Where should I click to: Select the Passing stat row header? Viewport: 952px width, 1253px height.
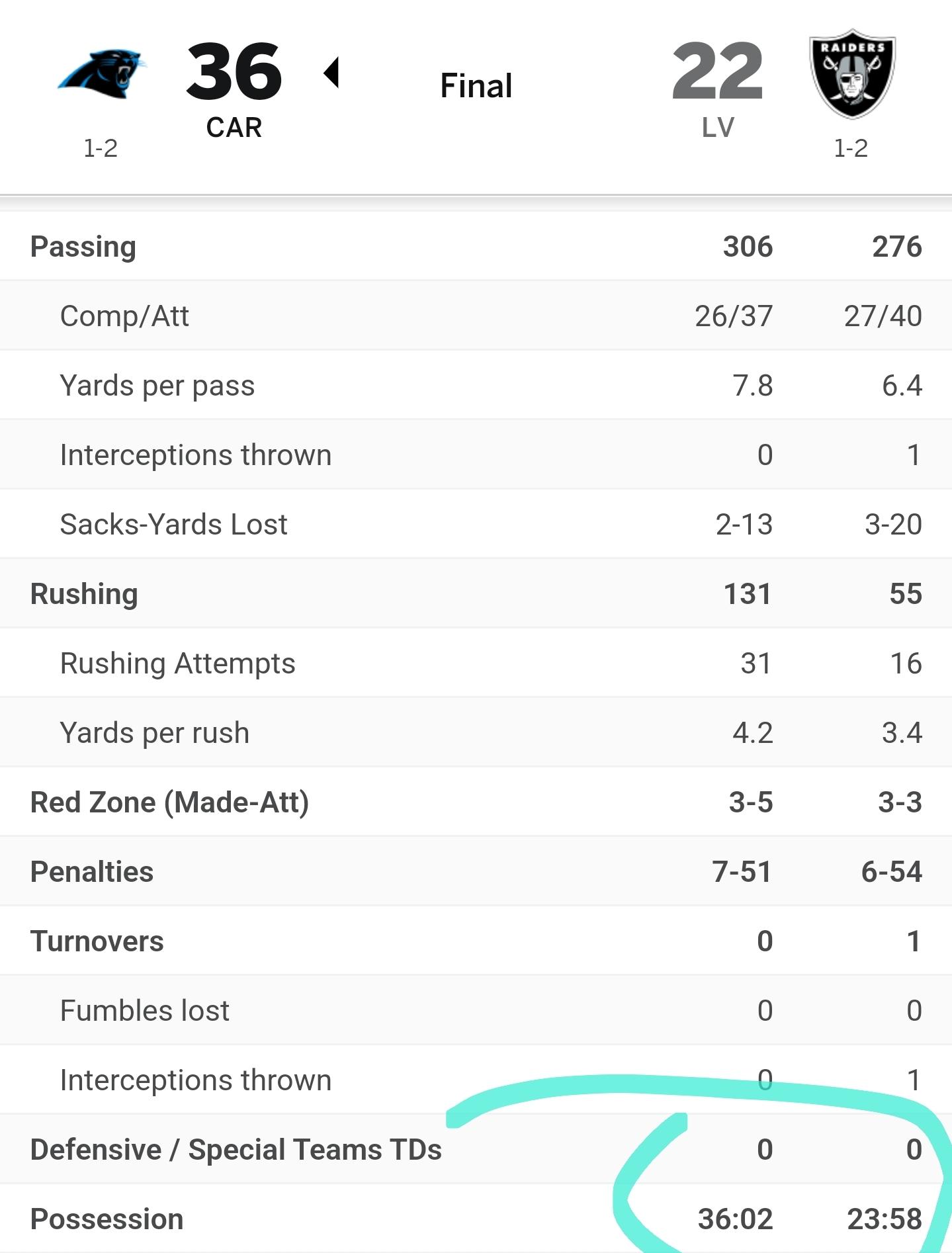[x=83, y=247]
